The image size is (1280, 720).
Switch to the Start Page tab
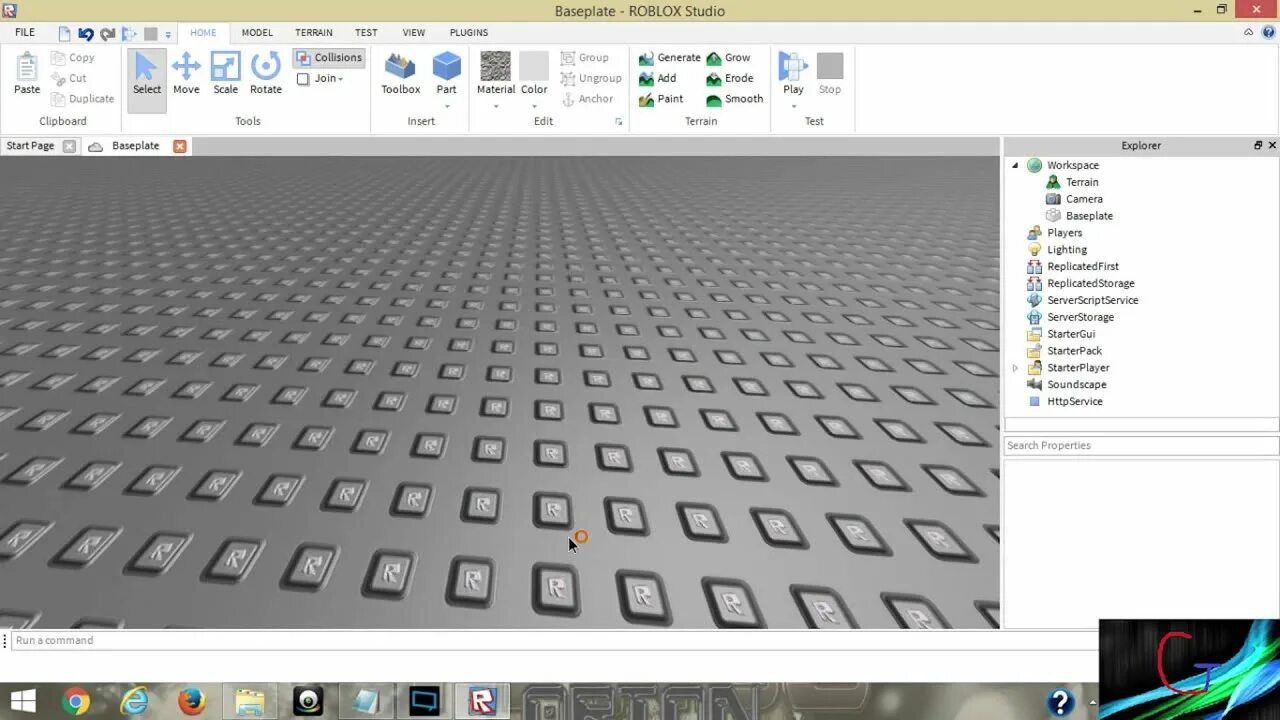coord(30,146)
